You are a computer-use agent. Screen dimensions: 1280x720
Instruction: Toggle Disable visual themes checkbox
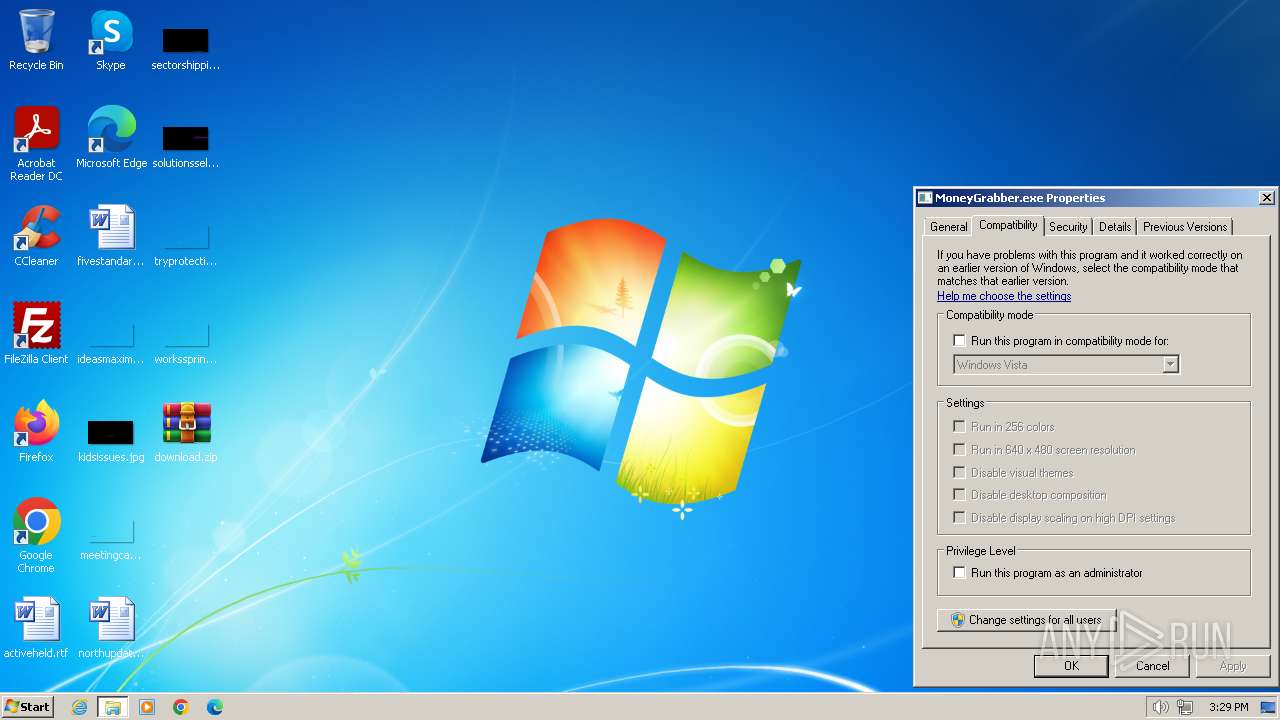(x=959, y=473)
